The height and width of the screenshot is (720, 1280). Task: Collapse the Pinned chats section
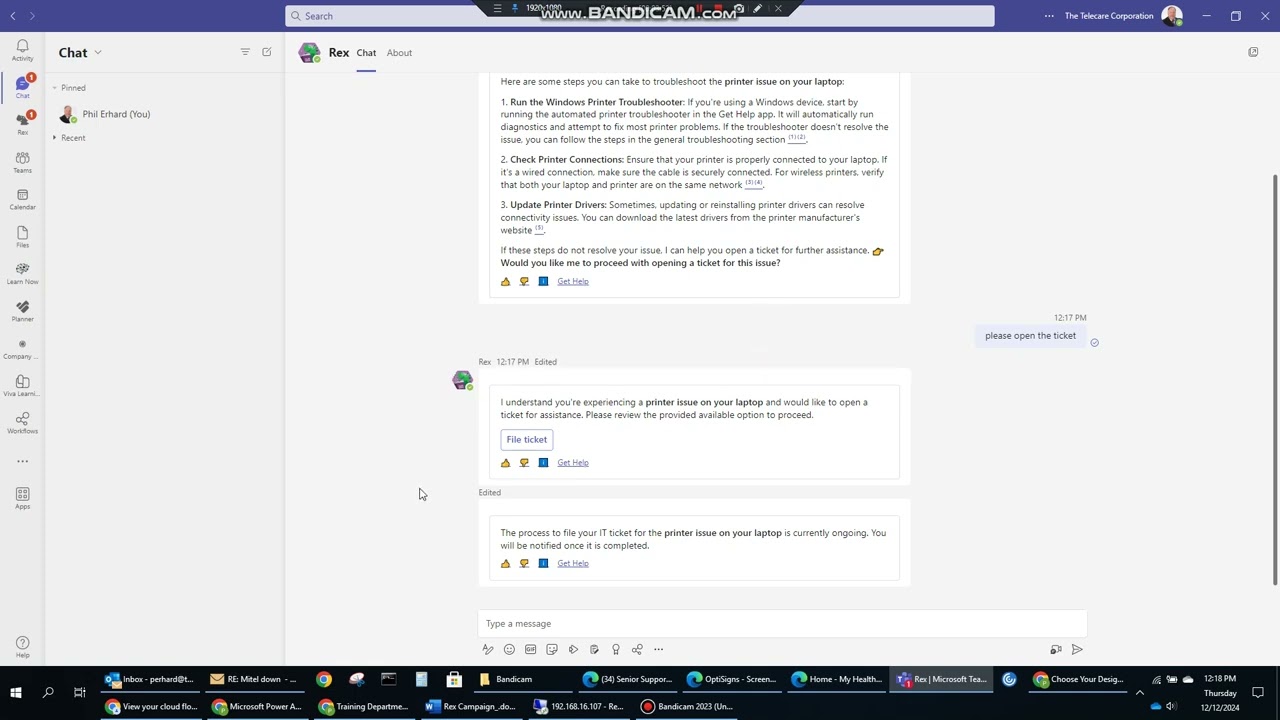tap(54, 88)
